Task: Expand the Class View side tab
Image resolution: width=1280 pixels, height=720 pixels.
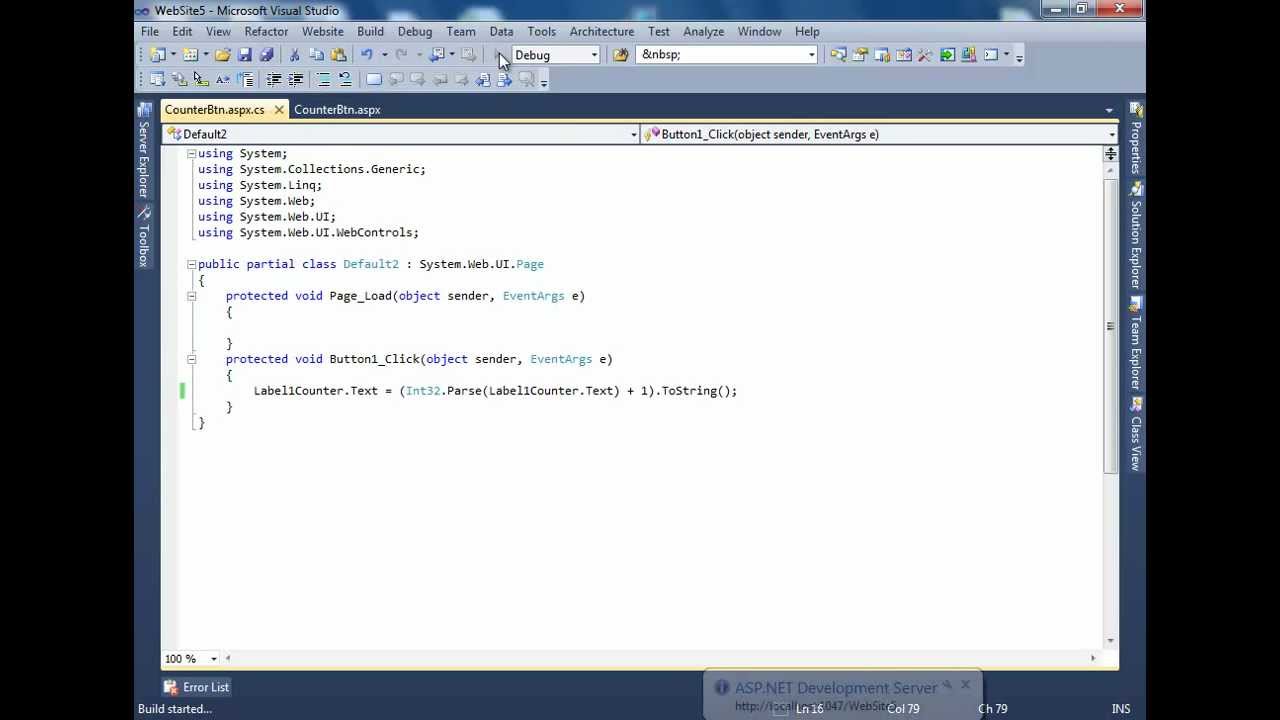Action: (1136, 436)
